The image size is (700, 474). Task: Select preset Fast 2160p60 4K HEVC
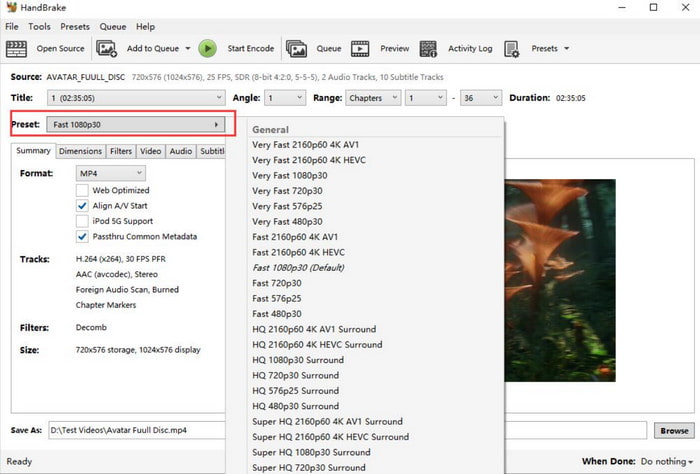pos(298,253)
